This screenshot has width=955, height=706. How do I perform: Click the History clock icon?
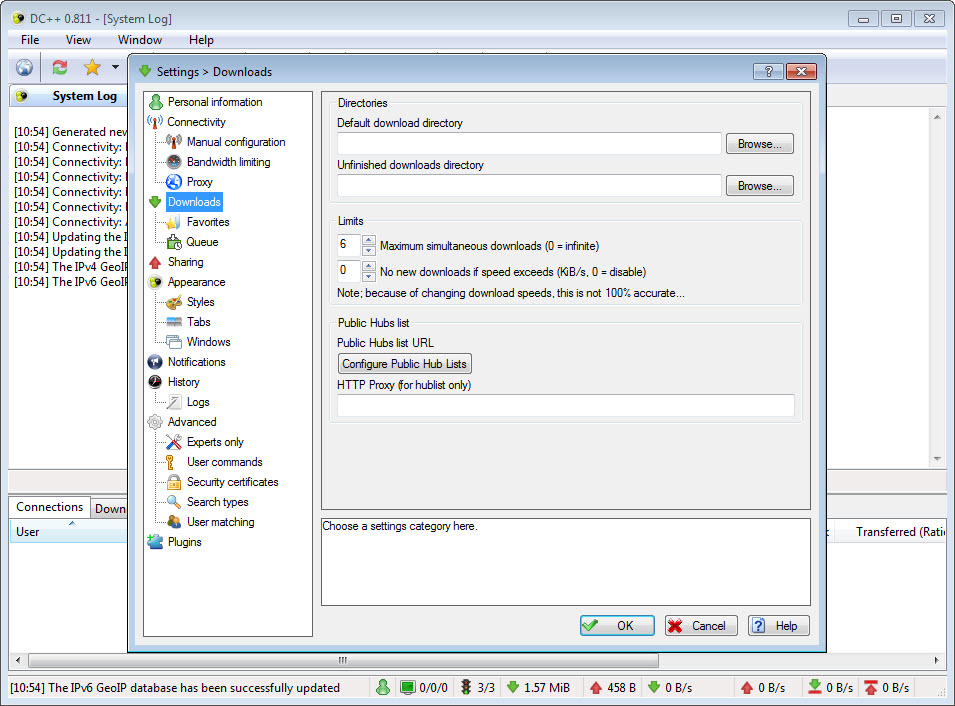pos(155,382)
